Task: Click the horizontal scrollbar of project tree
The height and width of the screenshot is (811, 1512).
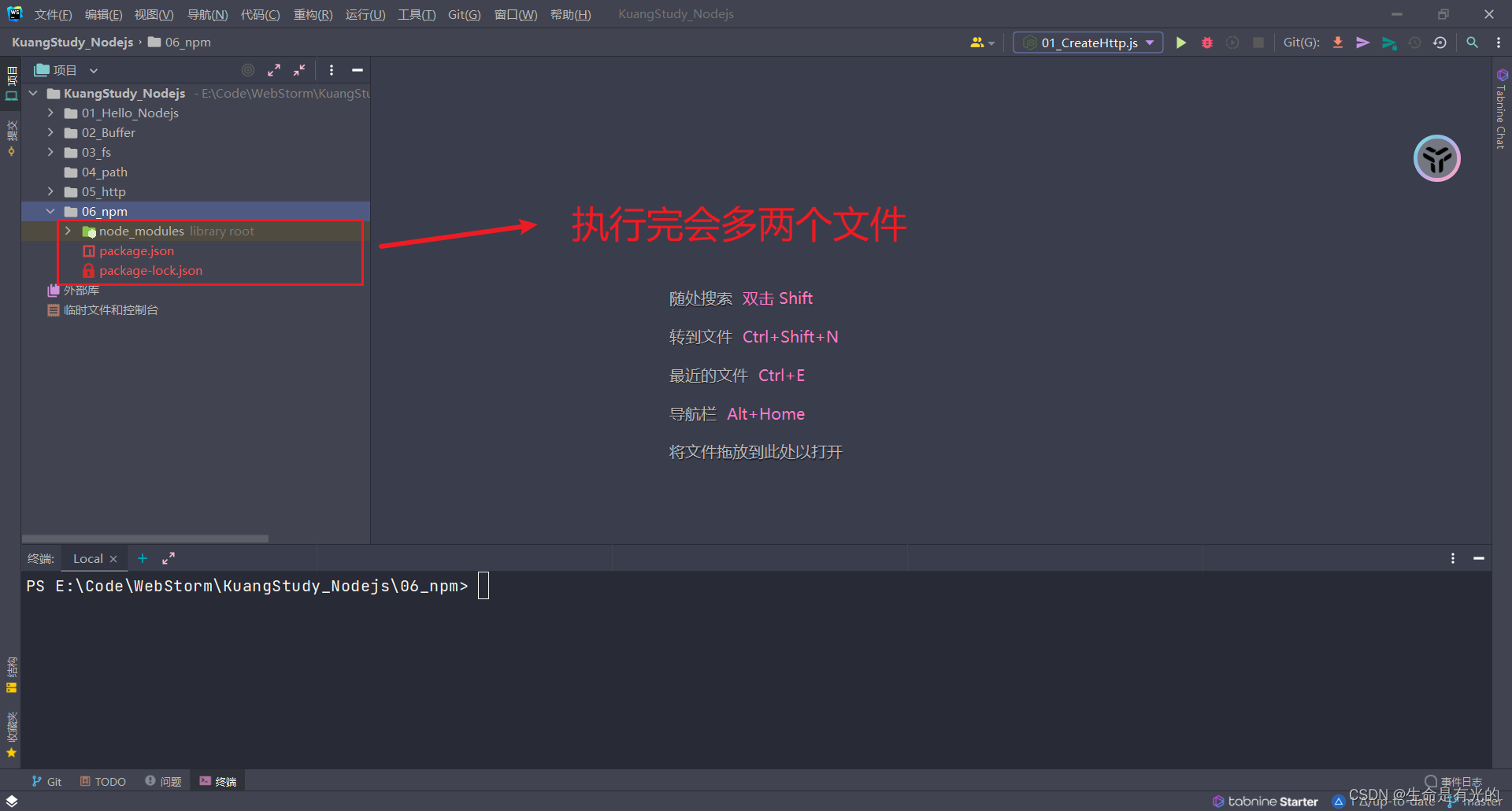Action: click(x=146, y=539)
